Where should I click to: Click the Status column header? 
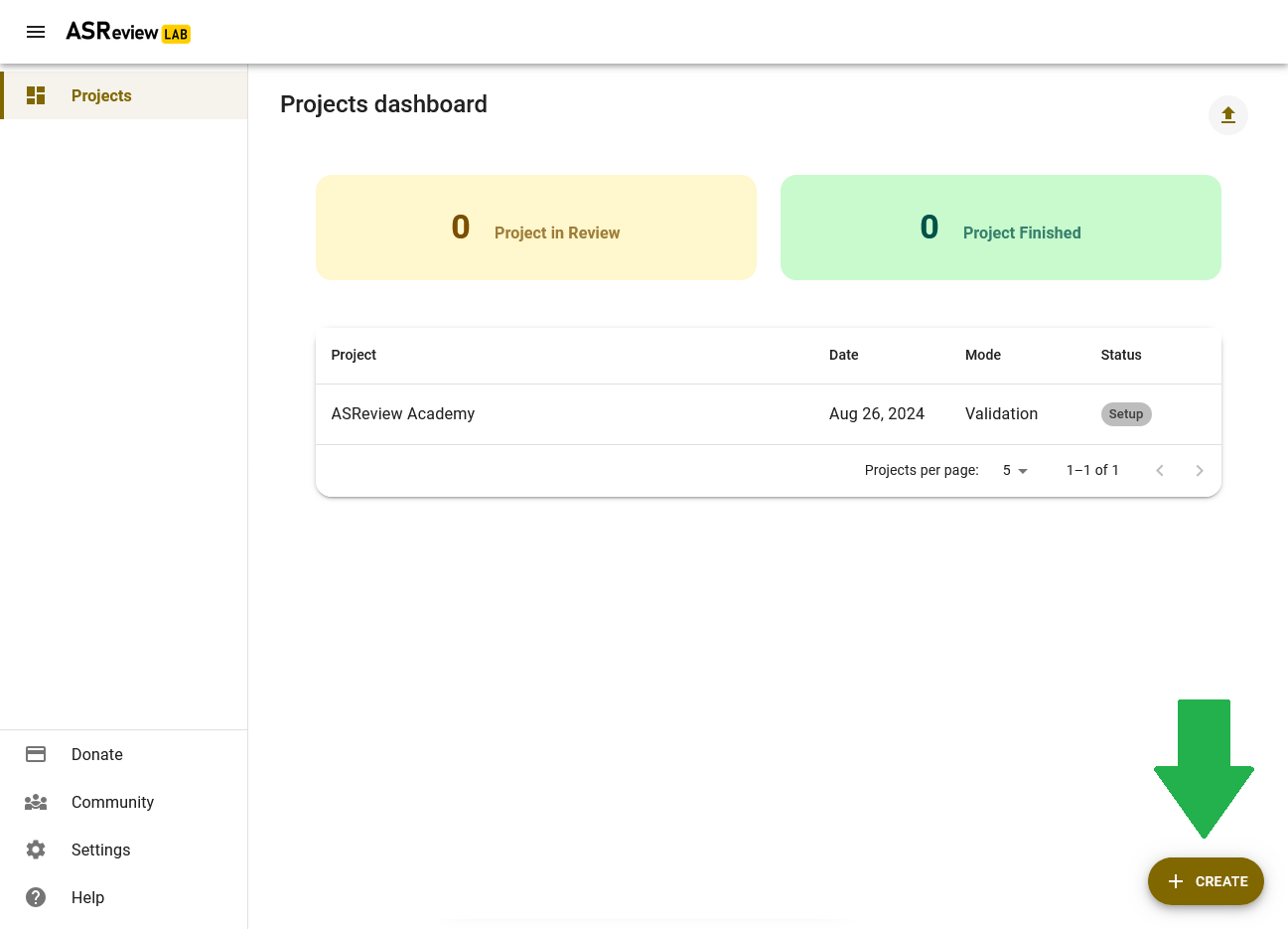[x=1121, y=355]
